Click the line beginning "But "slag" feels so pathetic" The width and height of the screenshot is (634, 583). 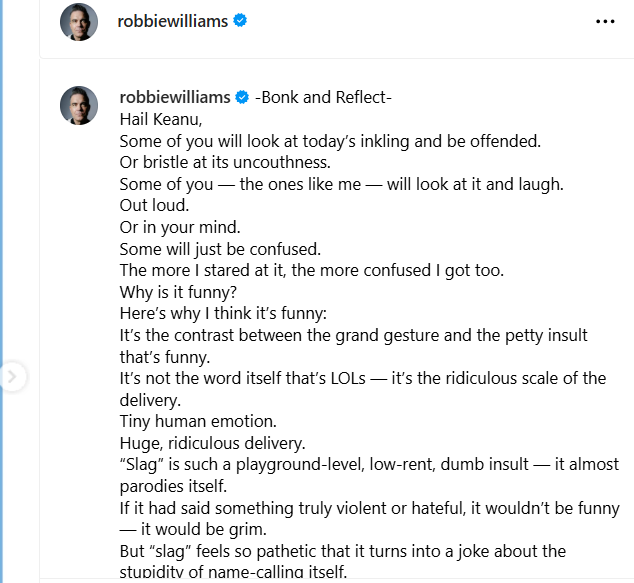(342, 561)
